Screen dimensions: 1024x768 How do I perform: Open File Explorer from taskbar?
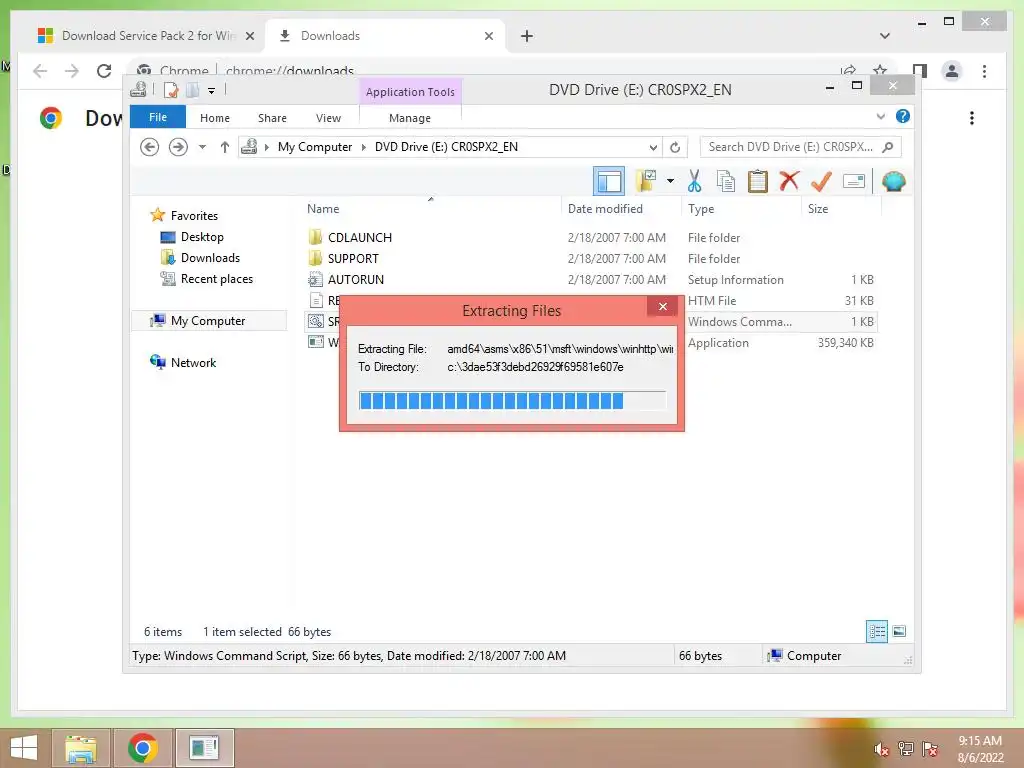click(80, 748)
